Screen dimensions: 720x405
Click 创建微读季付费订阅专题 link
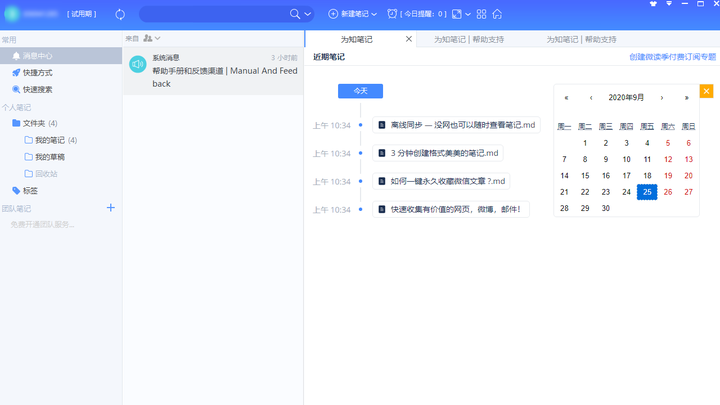pyautogui.click(x=672, y=57)
